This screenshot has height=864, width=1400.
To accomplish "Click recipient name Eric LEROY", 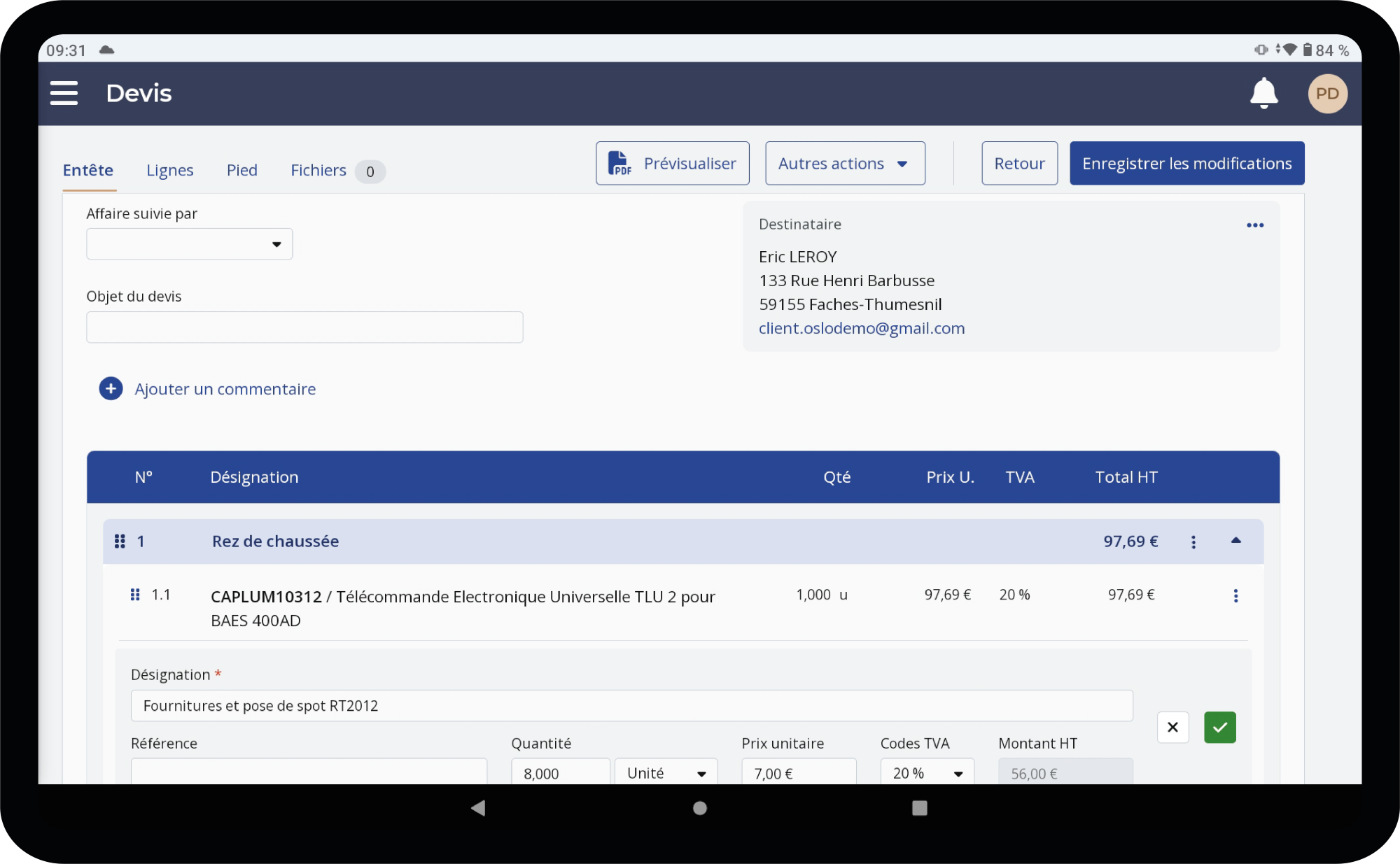I will (798, 257).
